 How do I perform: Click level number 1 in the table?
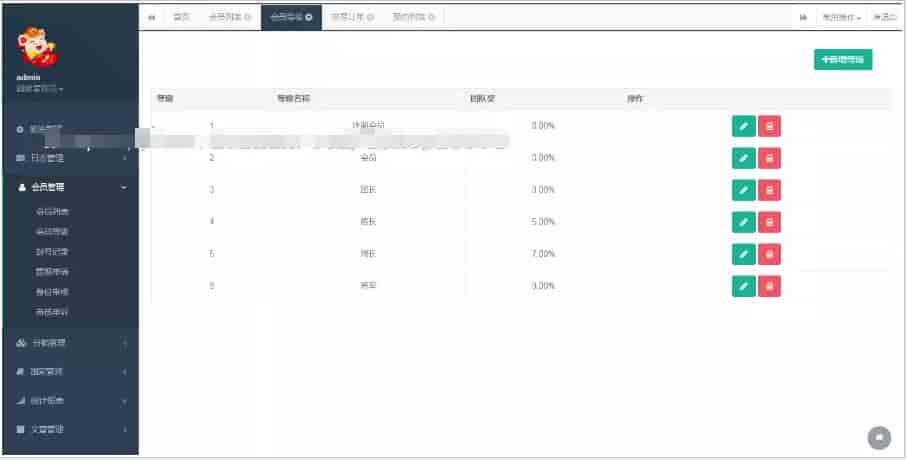point(212,126)
